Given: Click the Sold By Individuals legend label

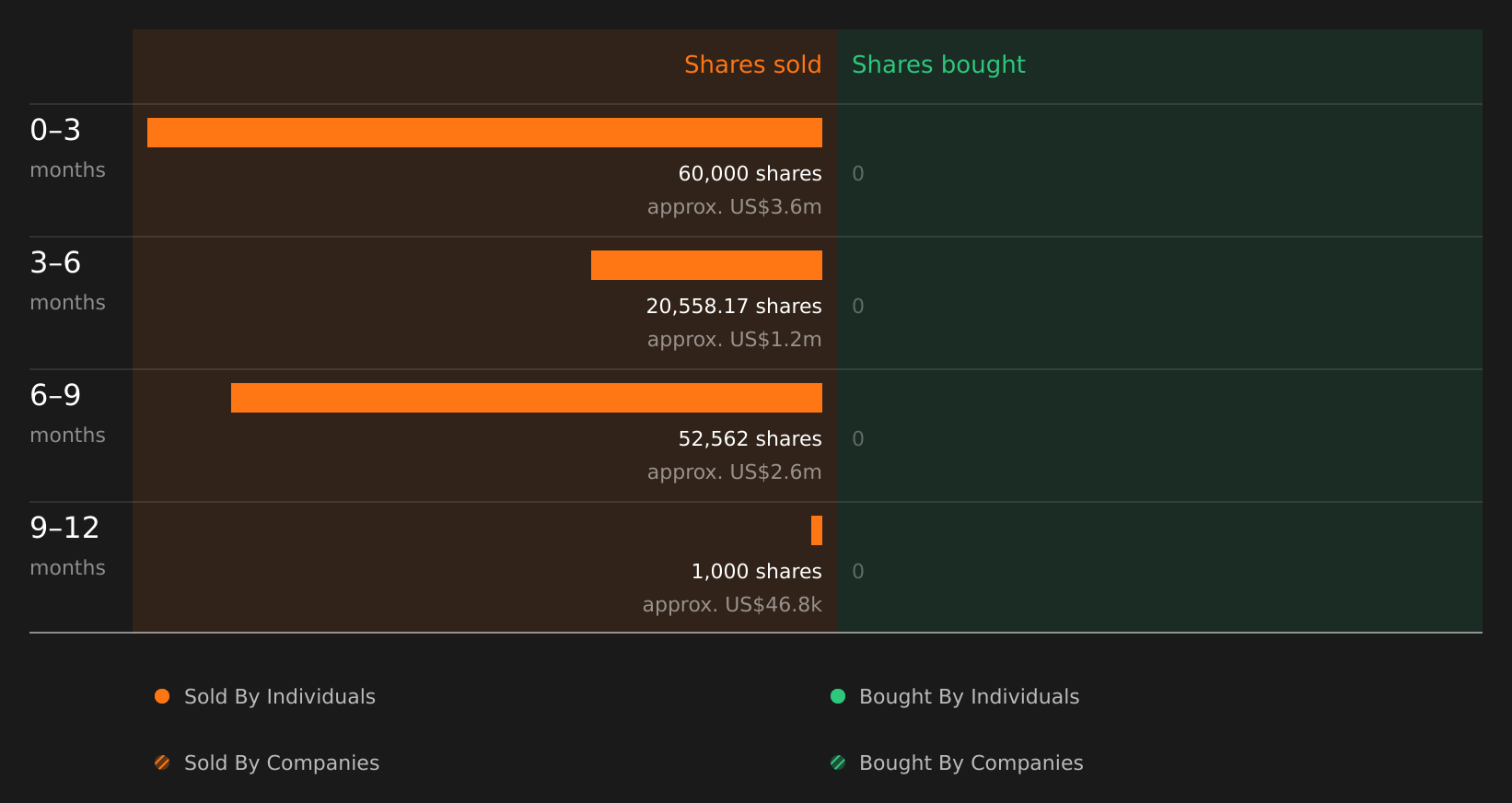Looking at the screenshot, I should coord(280,696).
